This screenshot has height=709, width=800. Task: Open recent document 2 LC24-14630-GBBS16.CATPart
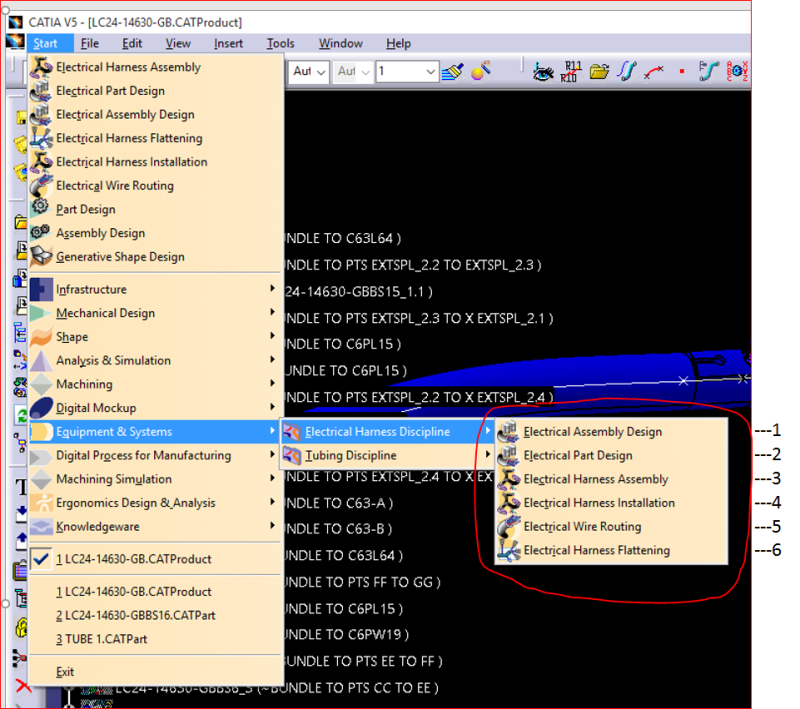[x=156, y=616]
